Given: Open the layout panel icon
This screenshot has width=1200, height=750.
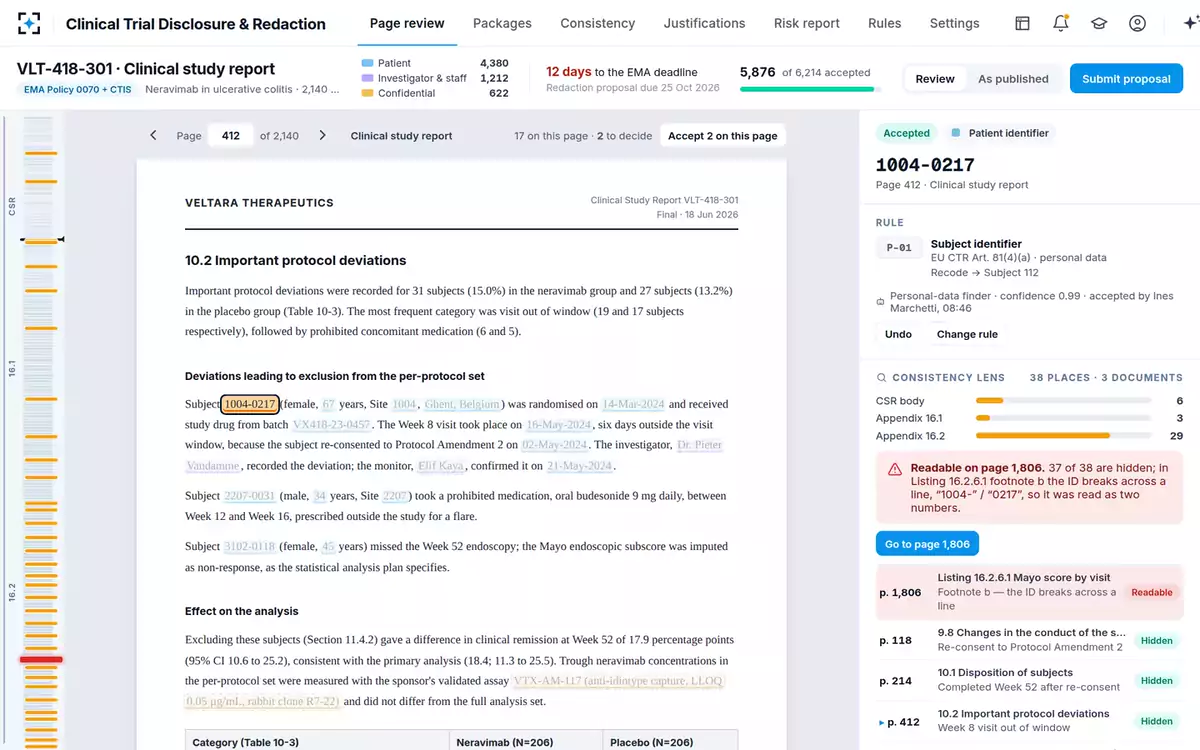Looking at the screenshot, I should [x=1022, y=23].
